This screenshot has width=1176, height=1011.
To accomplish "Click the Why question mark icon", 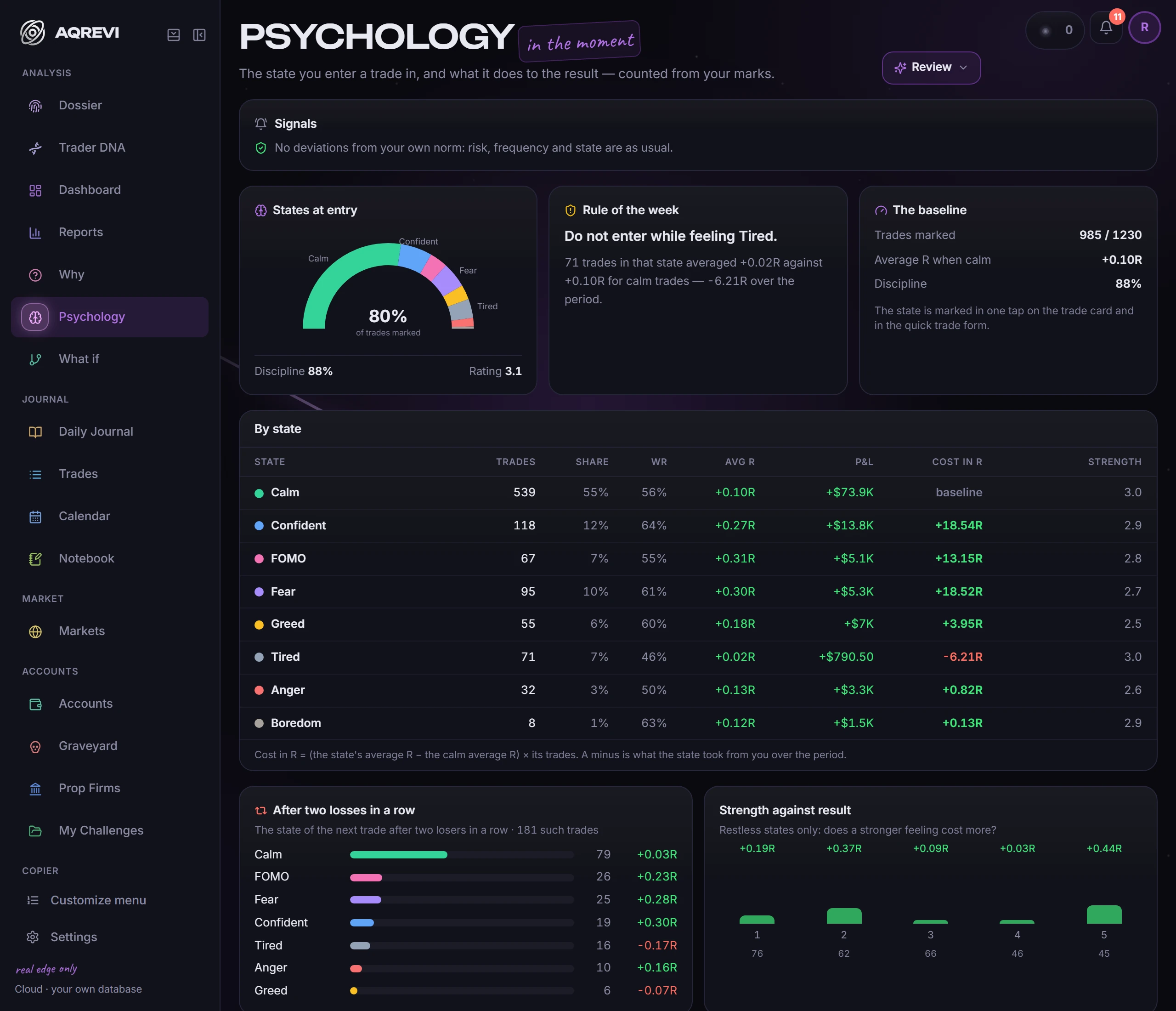I will pyautogui.click(x=35, y=275).
